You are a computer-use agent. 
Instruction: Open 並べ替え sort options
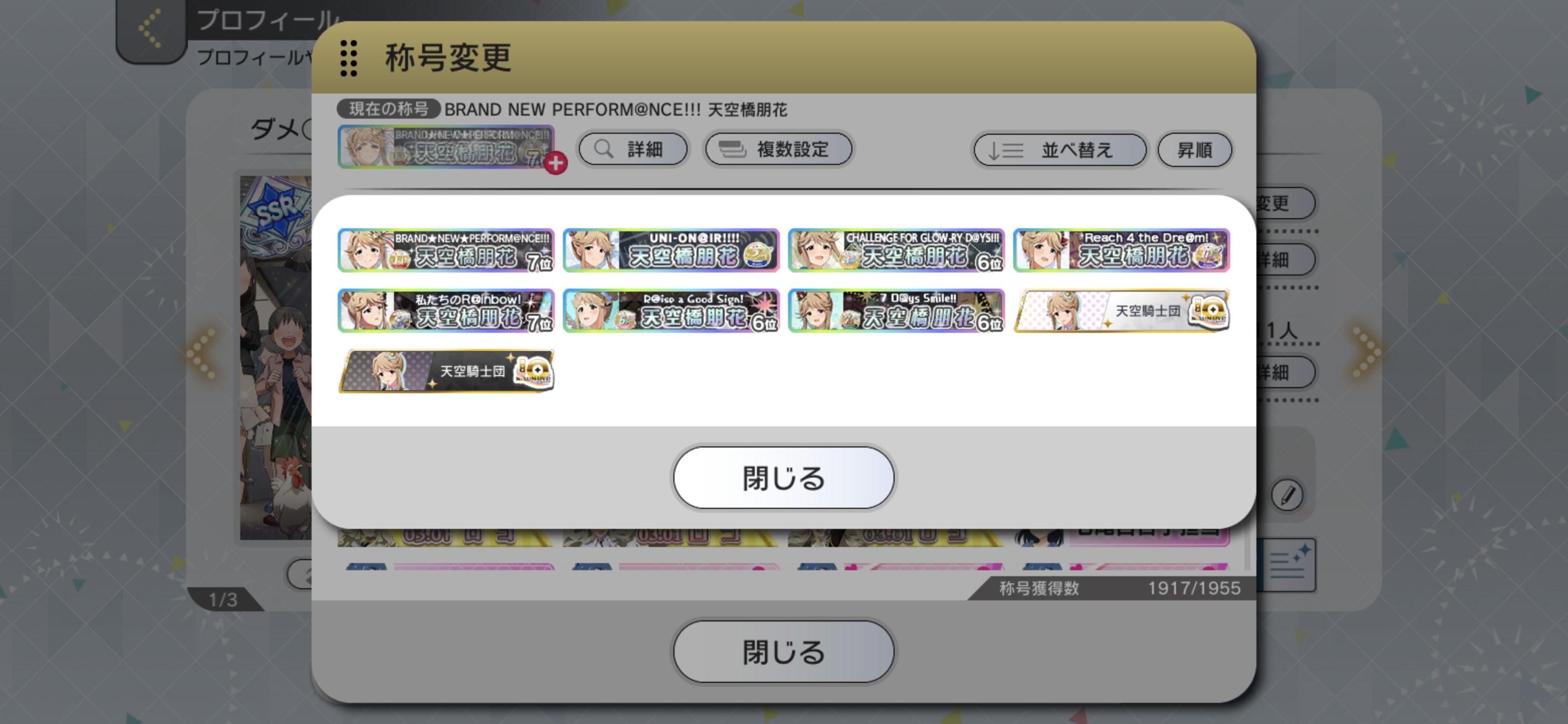(x=1060, y=150)
